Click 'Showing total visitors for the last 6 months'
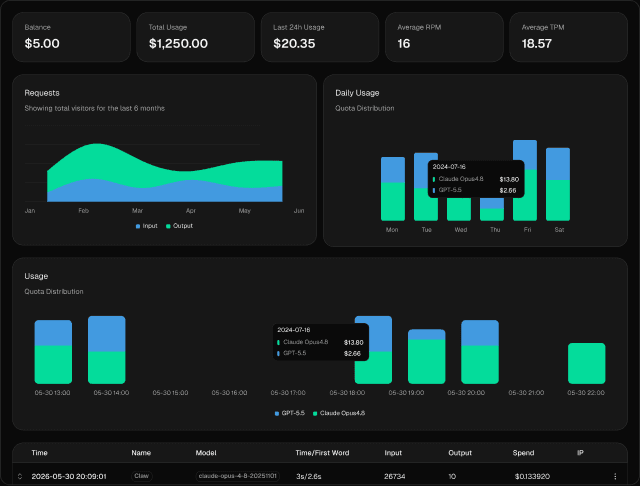This screenshot has width=640, height=486. 95,108
